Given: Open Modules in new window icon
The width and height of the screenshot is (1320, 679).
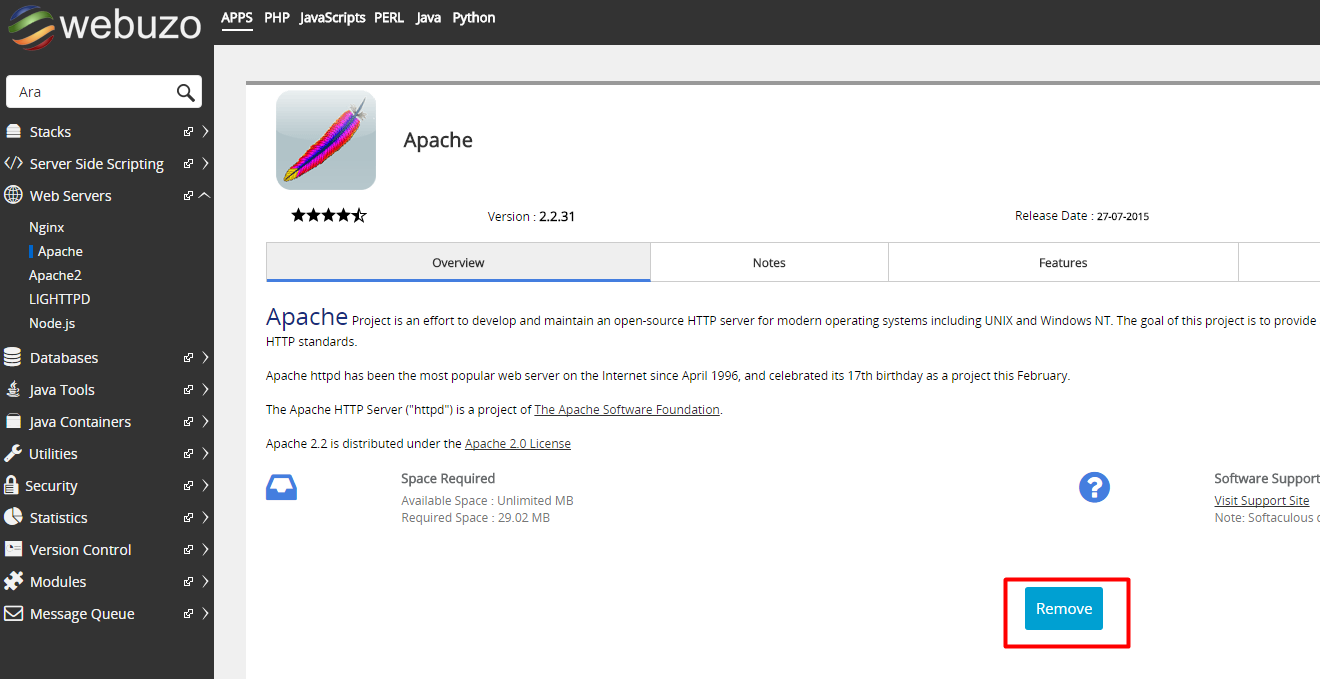Looking at the screenshot, I should (x=188, y=581).
